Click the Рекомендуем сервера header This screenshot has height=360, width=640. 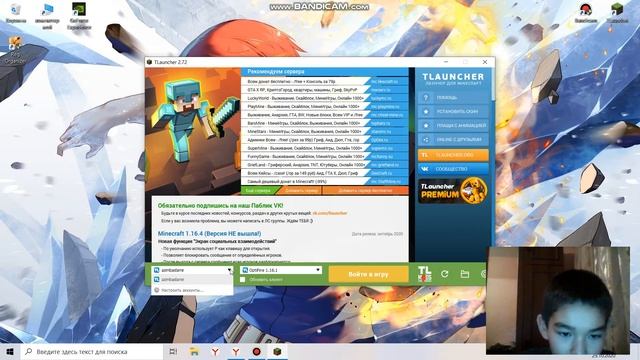click(x=276, y=71)
